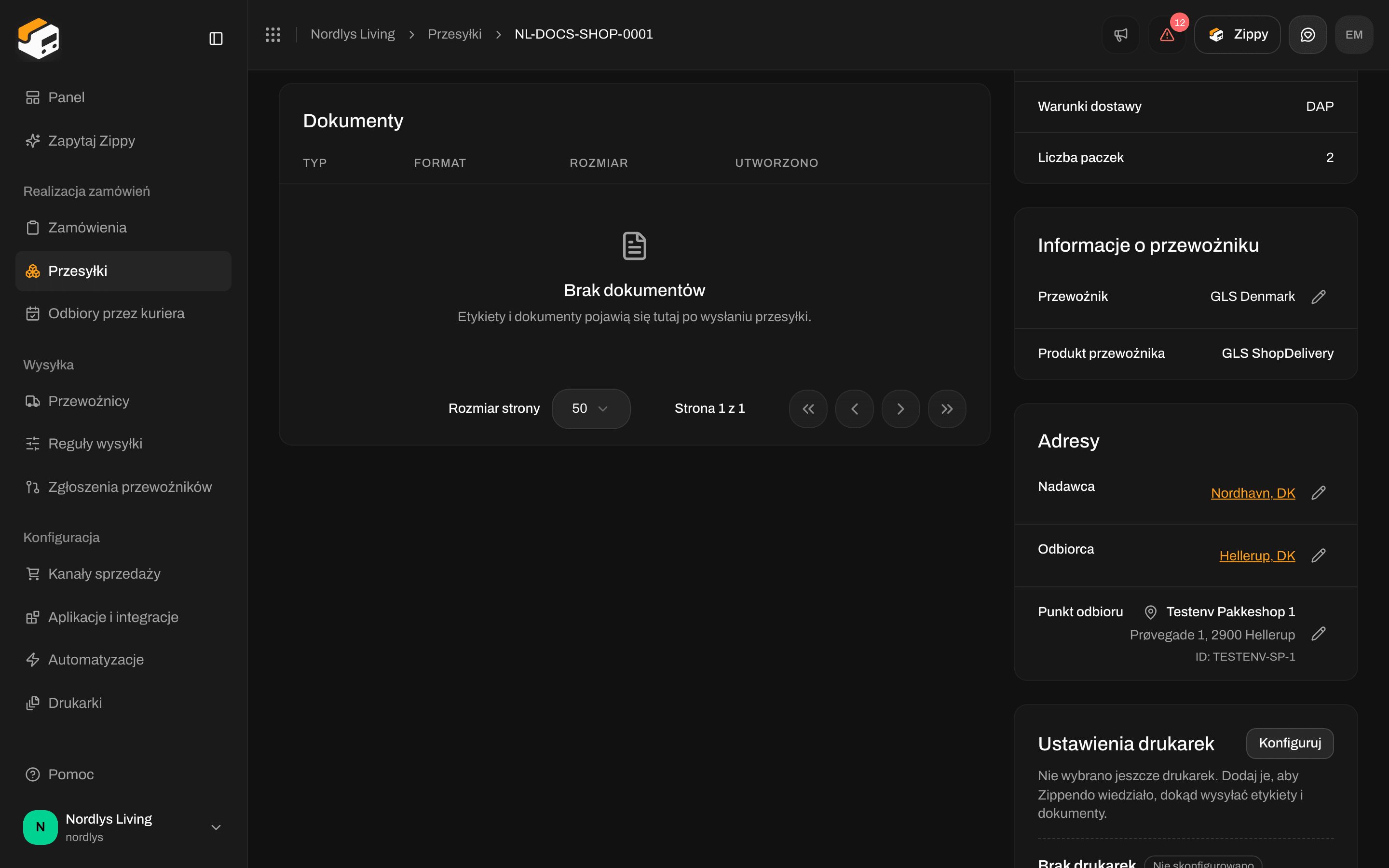
Task: Click the UTWORZONO column header
Action: (x=776, y=163)
